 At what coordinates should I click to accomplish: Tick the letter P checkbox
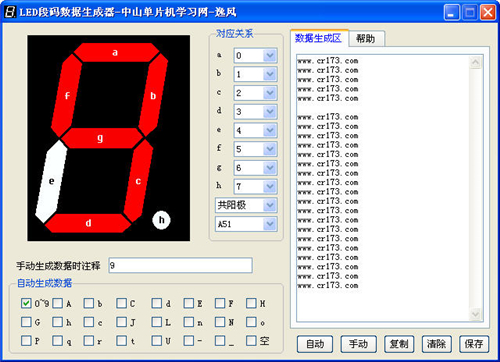26,341
